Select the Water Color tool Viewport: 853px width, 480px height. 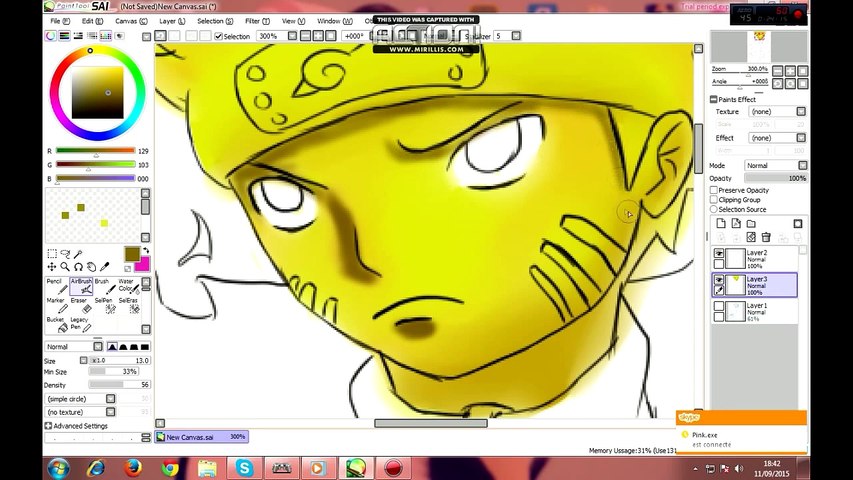pos(128,286)
